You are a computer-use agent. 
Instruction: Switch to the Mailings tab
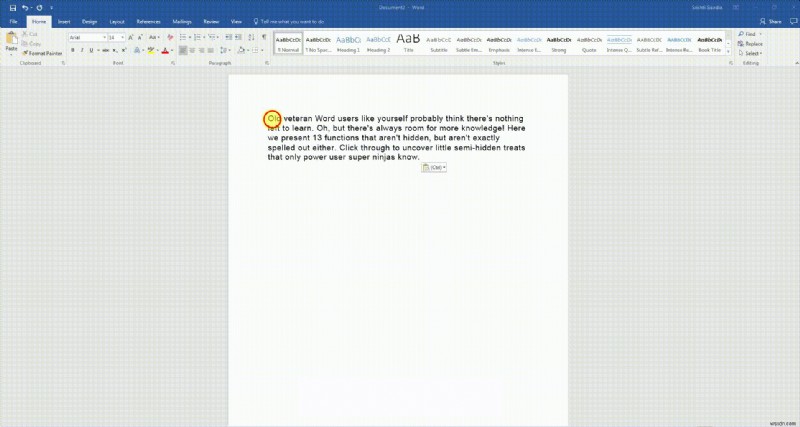(182, 21)
